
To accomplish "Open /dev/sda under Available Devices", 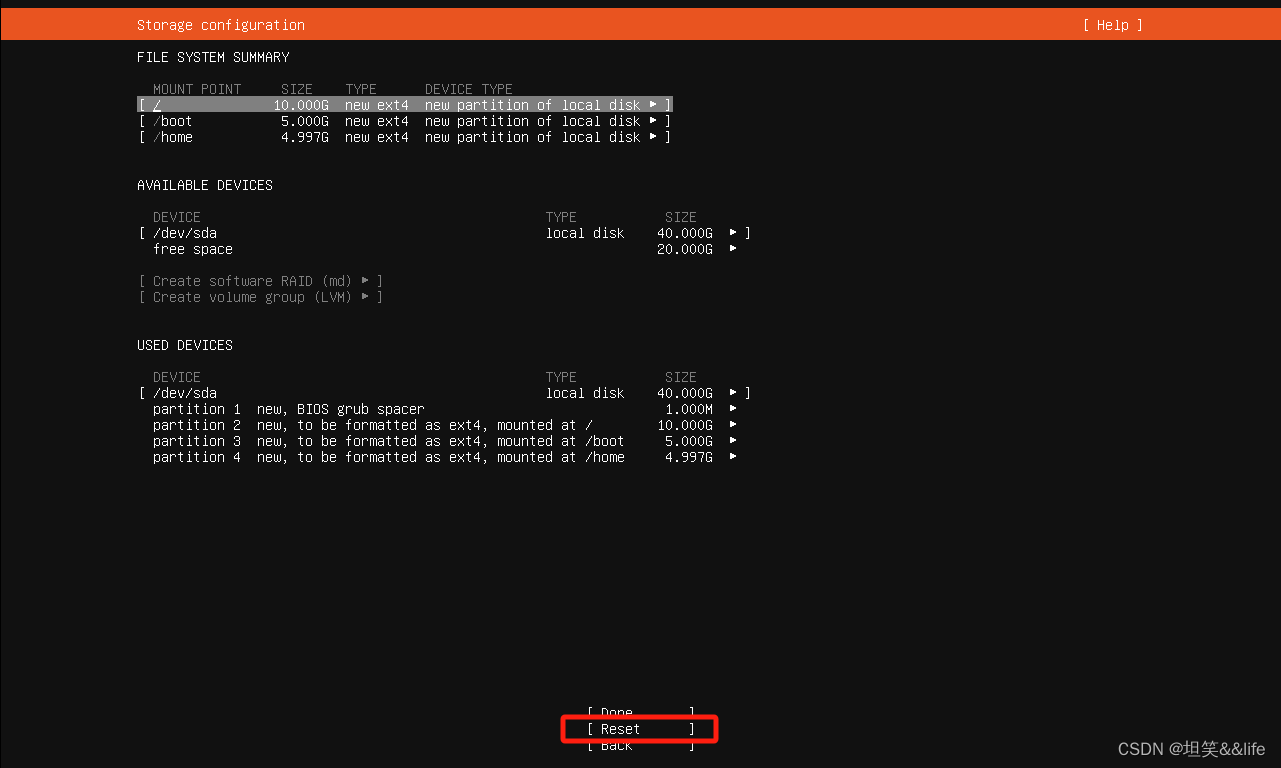I will click(444, 233).
